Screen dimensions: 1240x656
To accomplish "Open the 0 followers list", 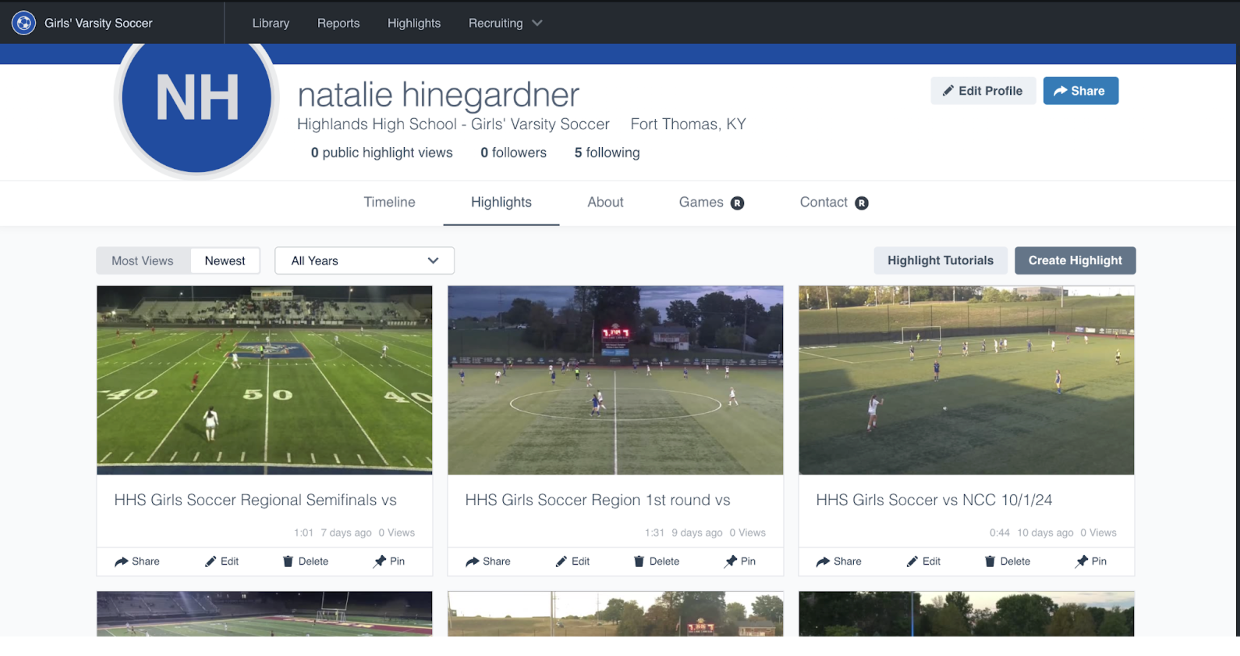I will tap(513, 153).
